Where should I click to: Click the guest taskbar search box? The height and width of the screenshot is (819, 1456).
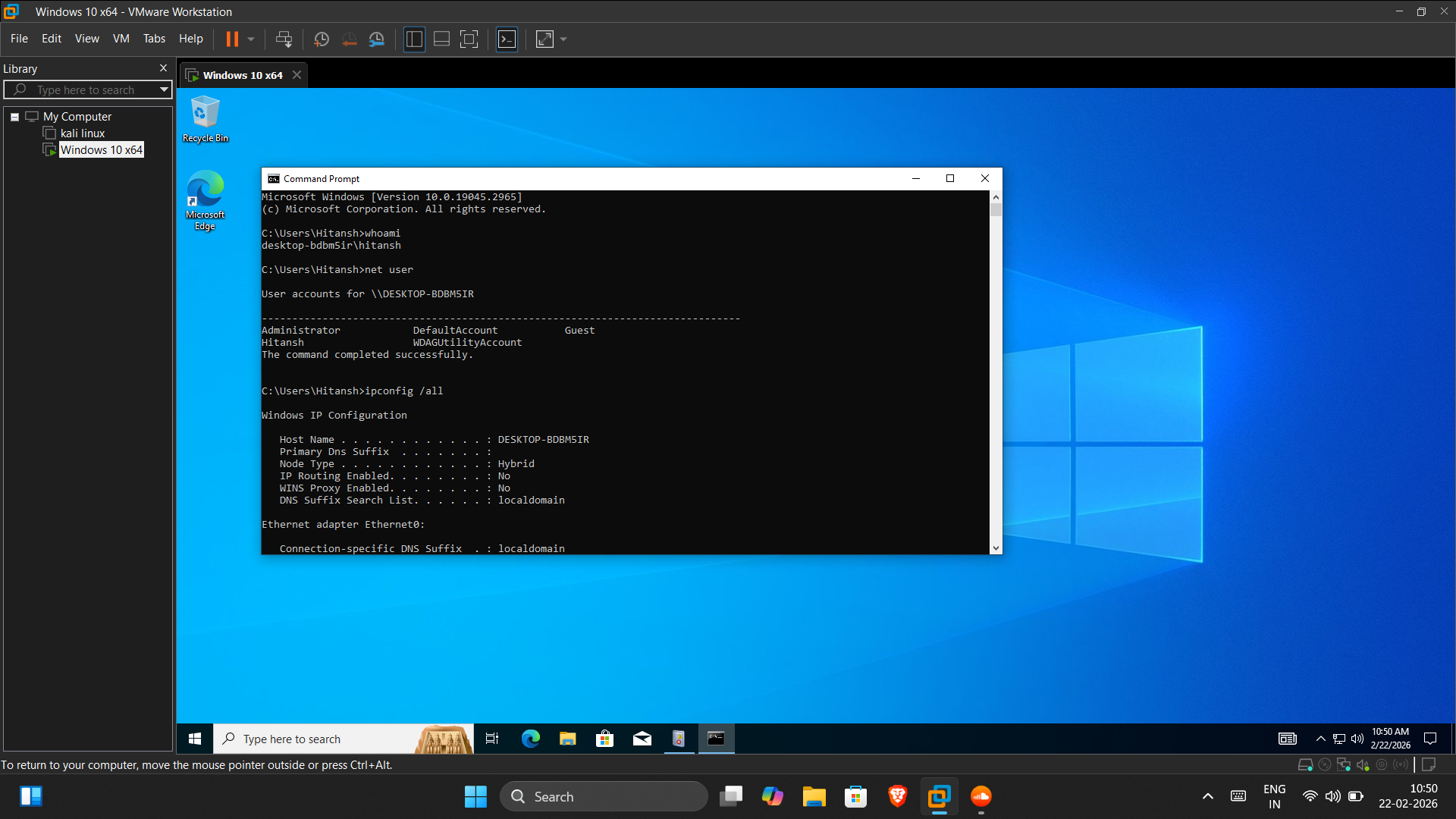[344, 739]
